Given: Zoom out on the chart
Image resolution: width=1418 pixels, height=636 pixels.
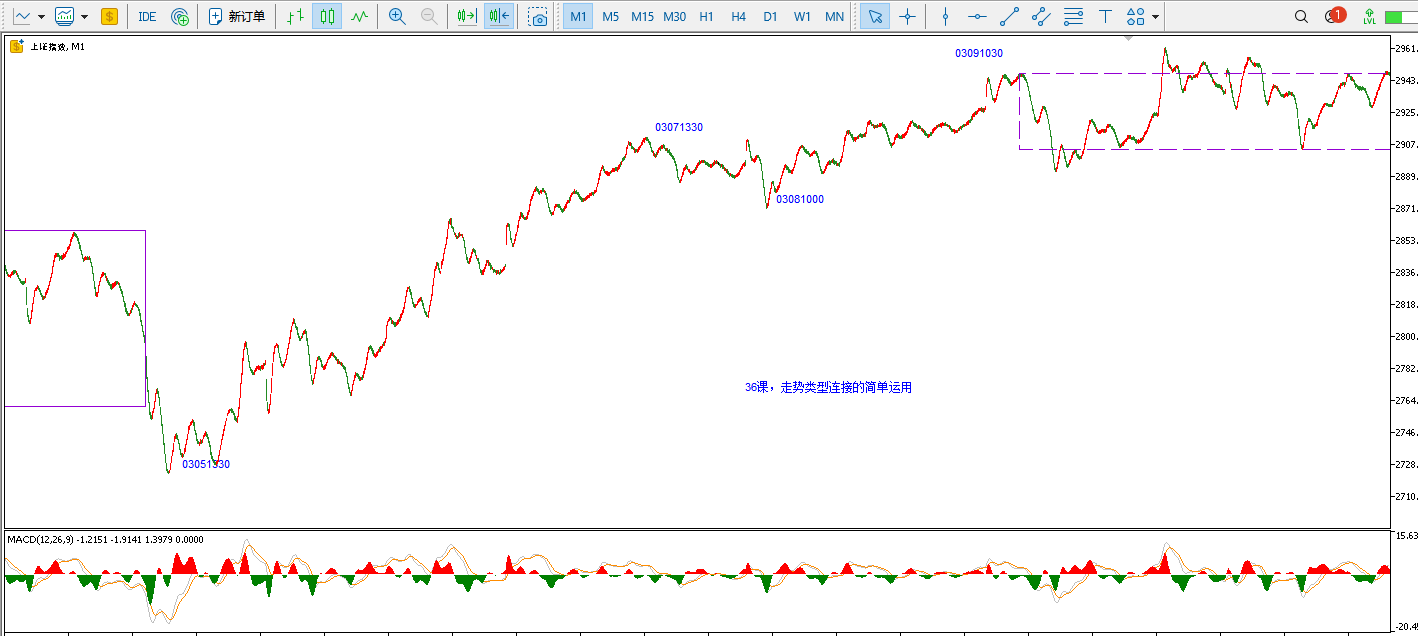Looking at the screenshot, I should click(x=429, y=16).
